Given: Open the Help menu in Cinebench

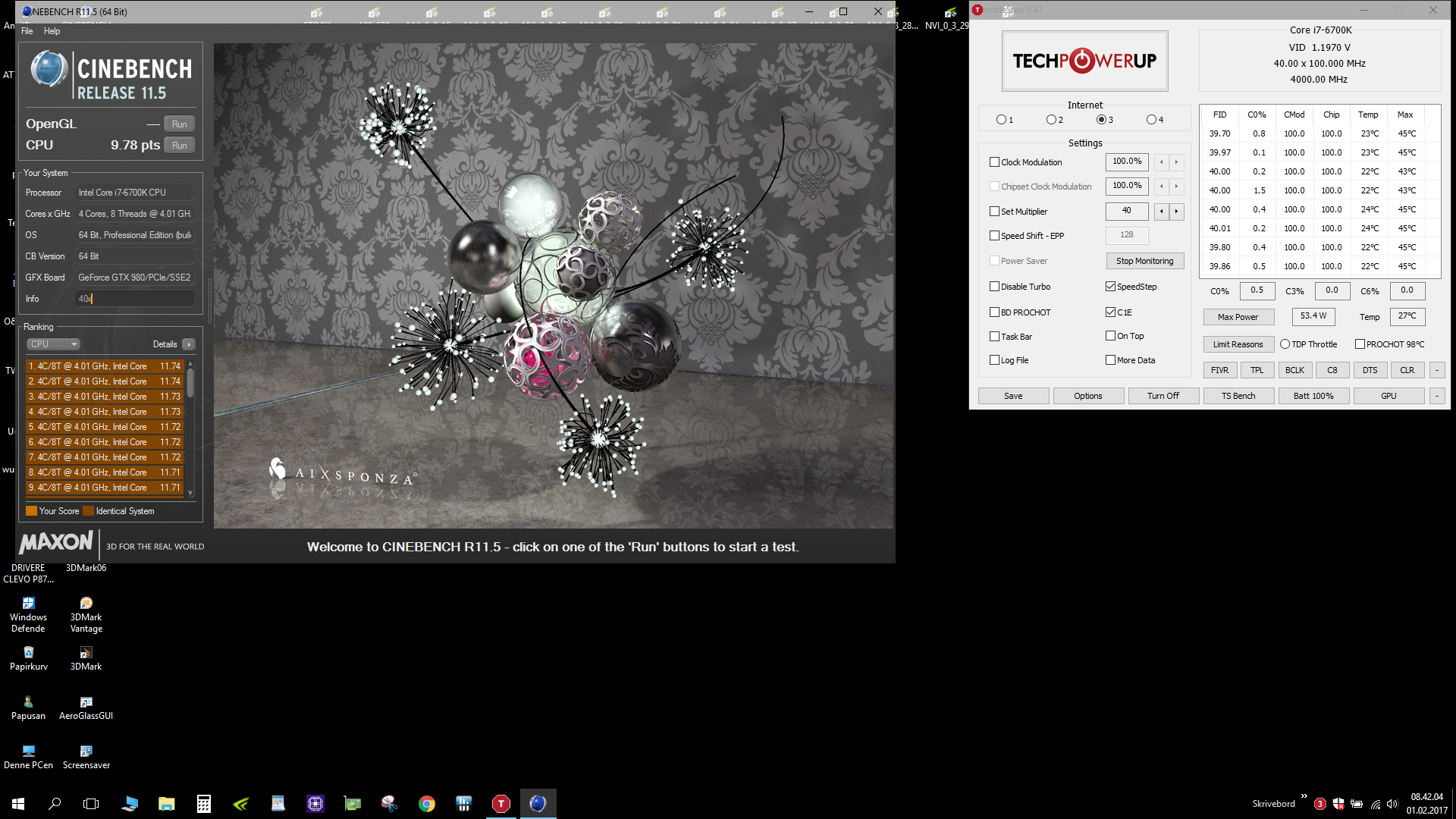Looking at the screenshot, I should point(52,31).
